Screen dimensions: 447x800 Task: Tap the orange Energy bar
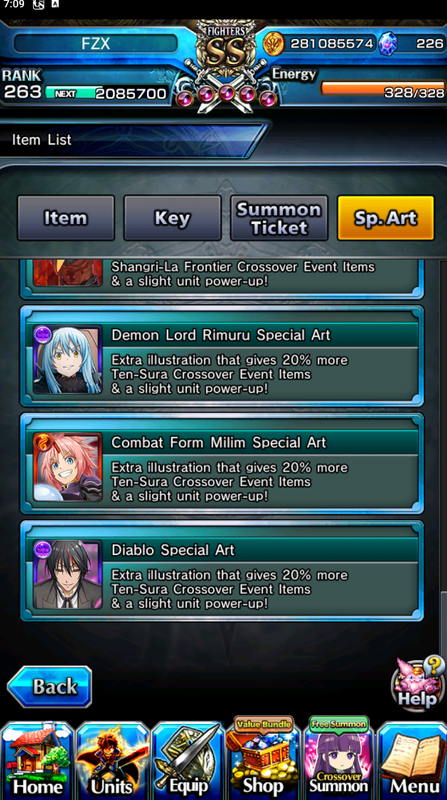[x=382, y=88]
